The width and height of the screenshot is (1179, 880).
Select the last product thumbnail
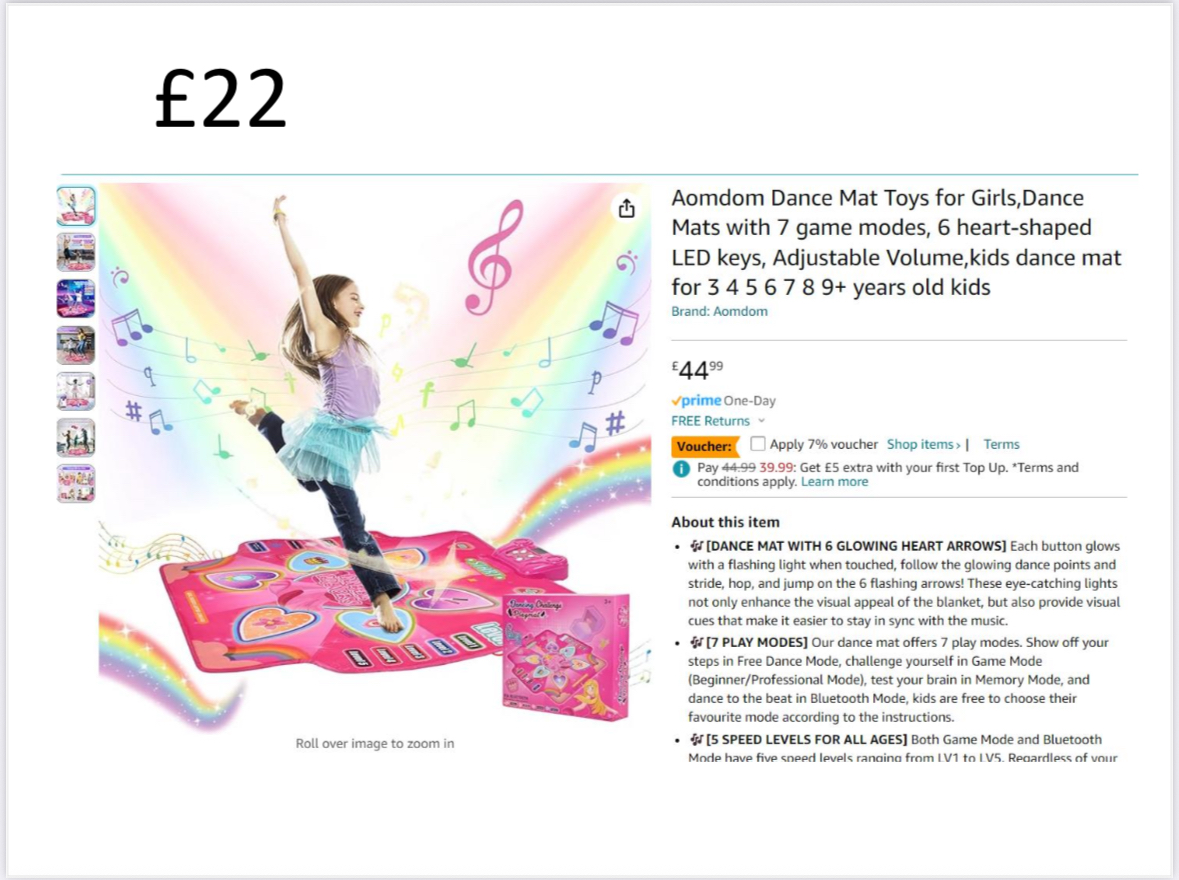[76, 483]
